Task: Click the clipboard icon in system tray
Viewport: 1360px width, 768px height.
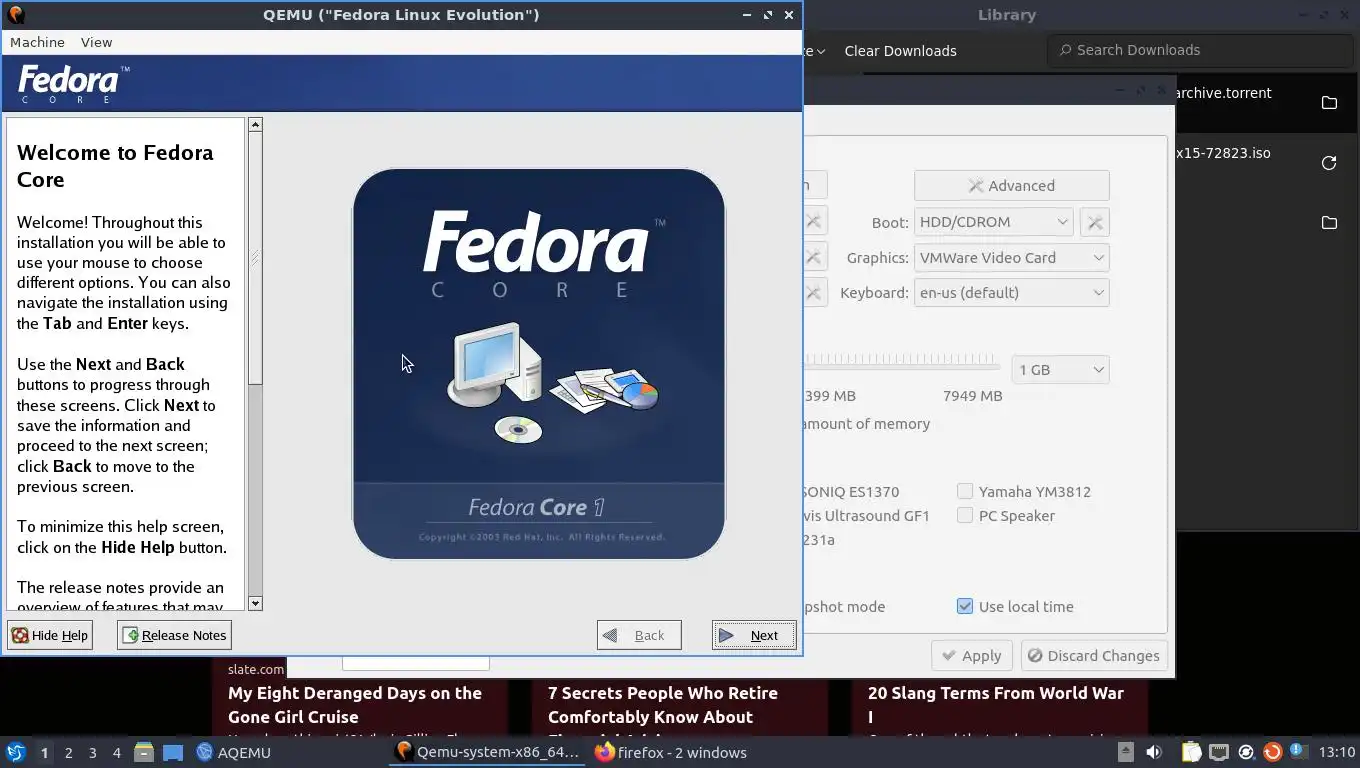Action: point(1191,752)
